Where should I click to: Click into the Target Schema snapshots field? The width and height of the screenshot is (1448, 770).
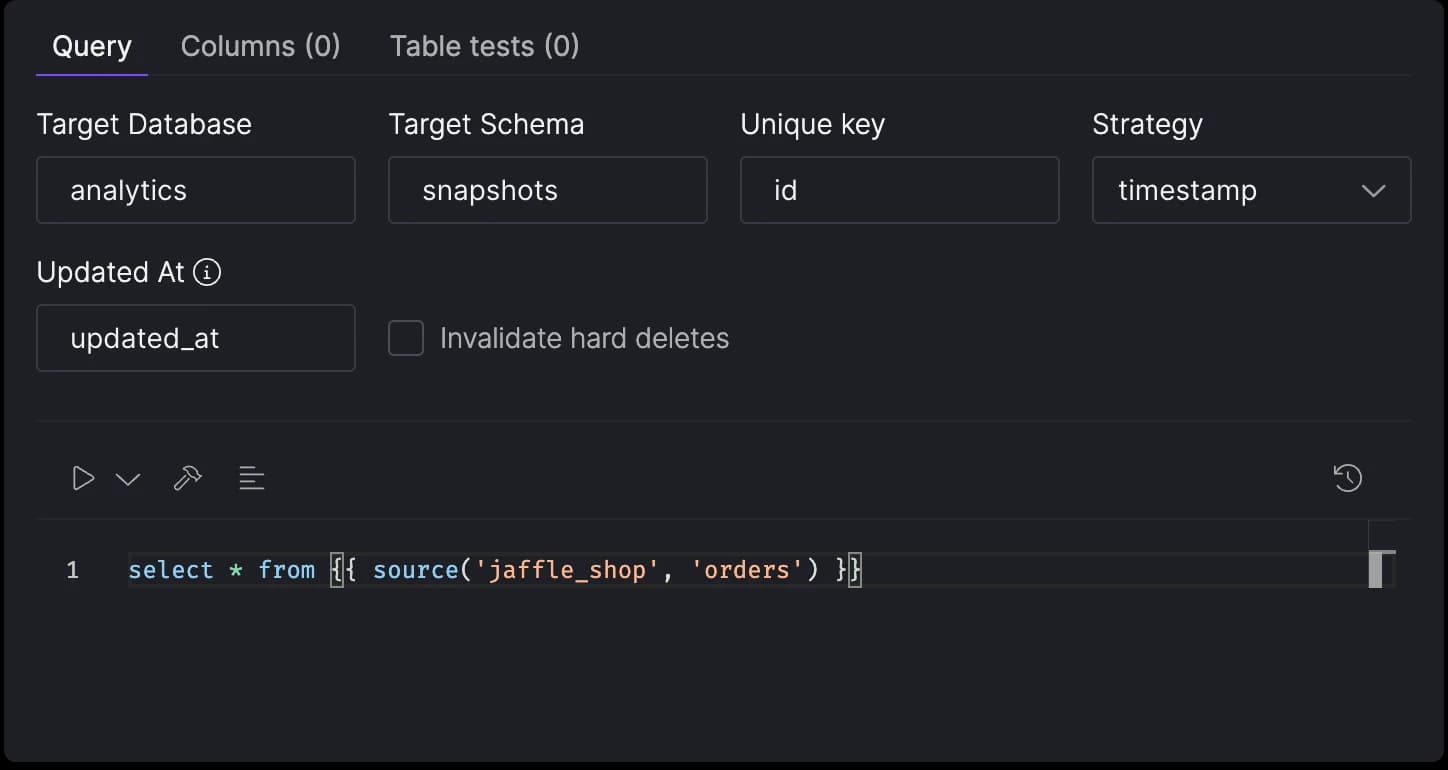pos(547,190)
